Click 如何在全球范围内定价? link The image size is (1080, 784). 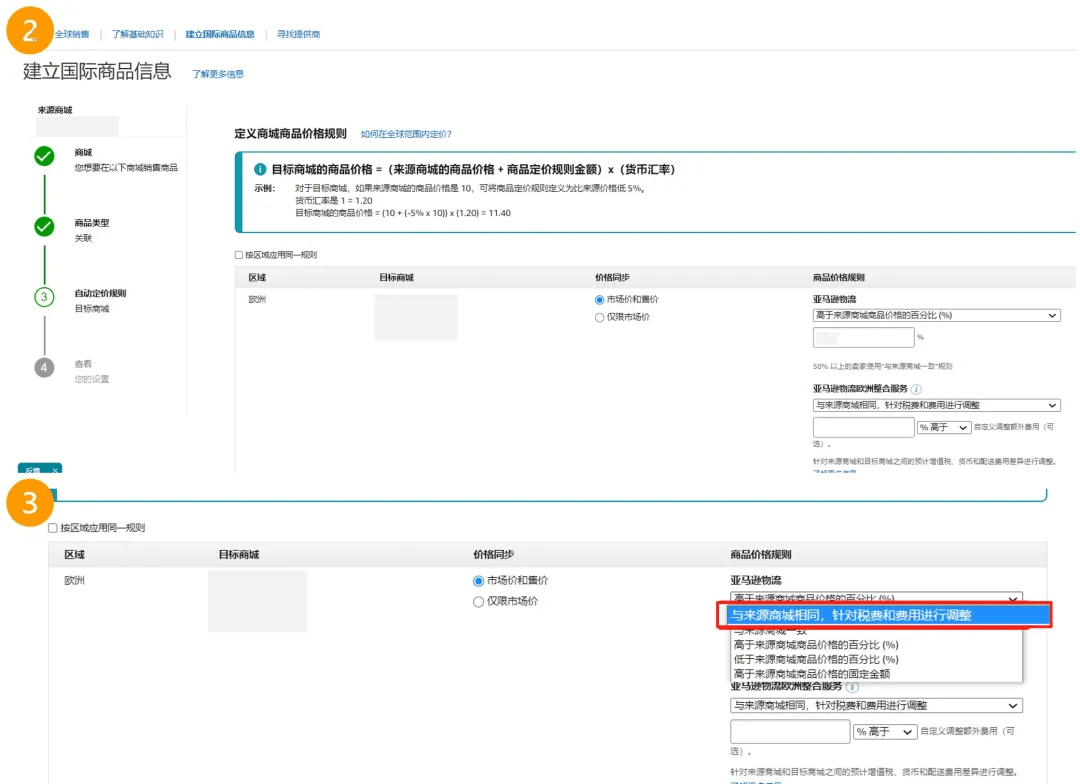pos(406,134)
